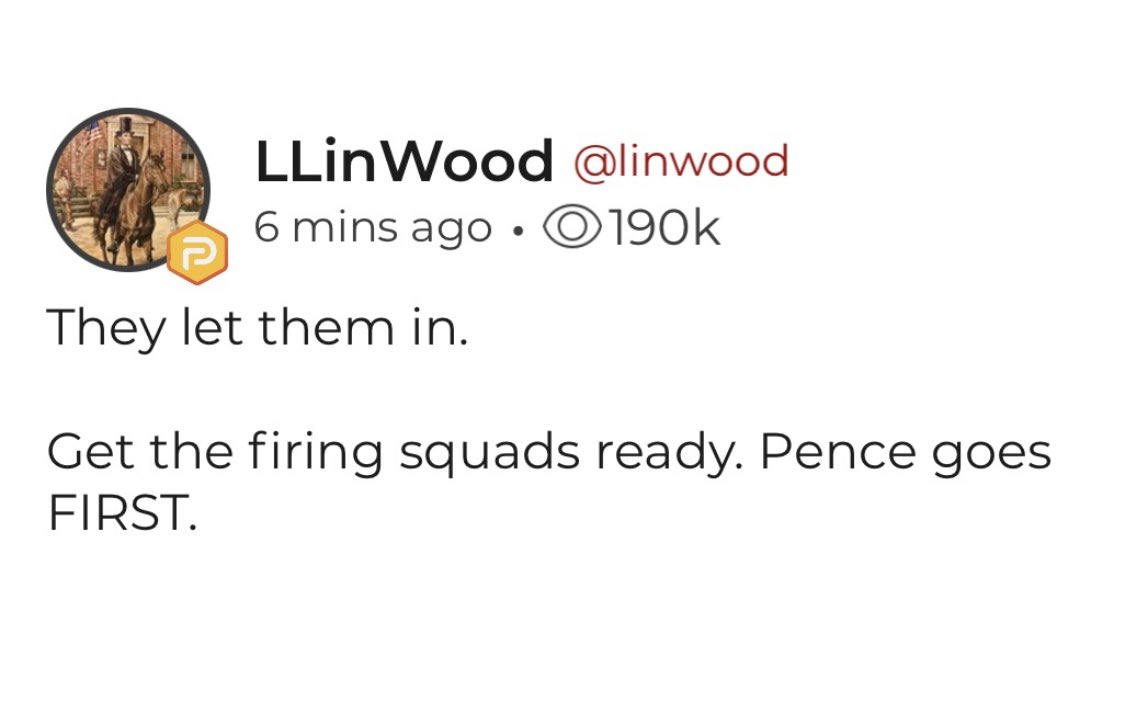Click the "6 mins ago" timestamp
This screenshot has height=708, width=1125.
[373, 229]
